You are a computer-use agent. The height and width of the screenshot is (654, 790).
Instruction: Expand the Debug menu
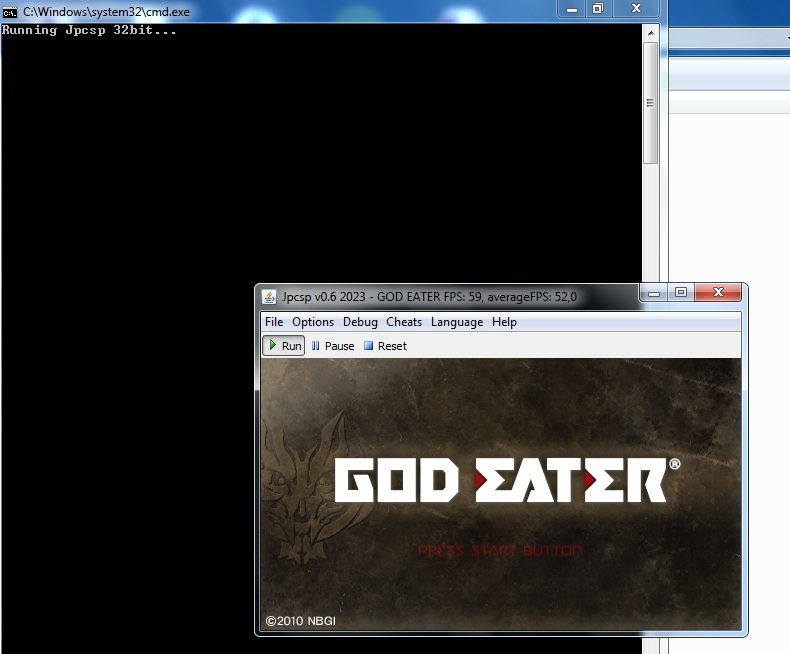360,322
